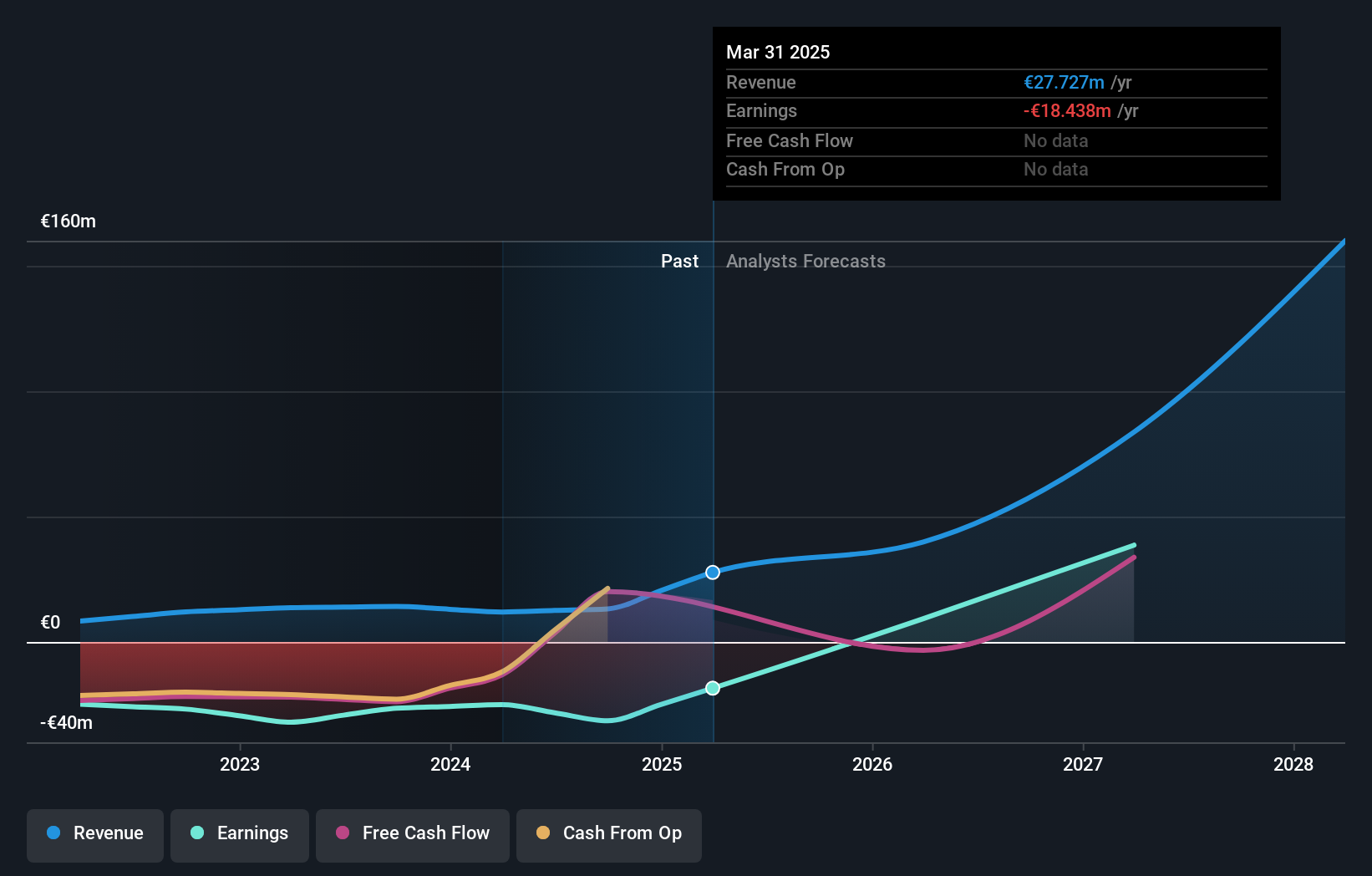This screenshot has width=1372, height=876.
Task: Click the teal Earnings data point marker
Action: tap(713, 688)
